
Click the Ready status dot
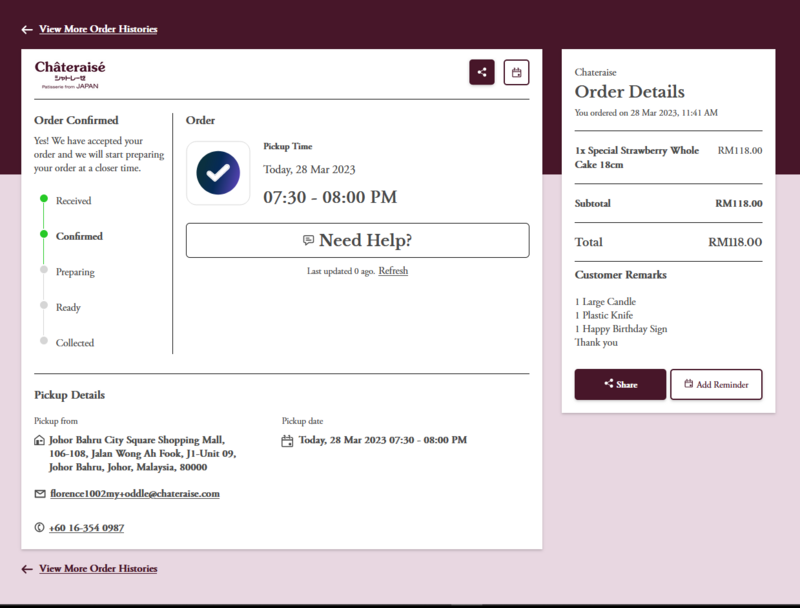coord(44,305)
